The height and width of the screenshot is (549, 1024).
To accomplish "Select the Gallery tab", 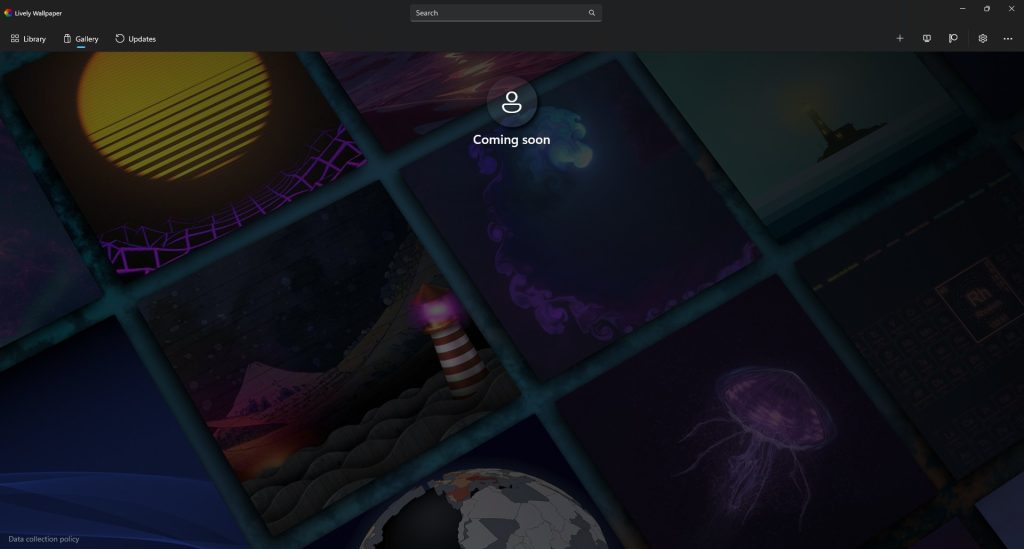I will pos(81,39).
